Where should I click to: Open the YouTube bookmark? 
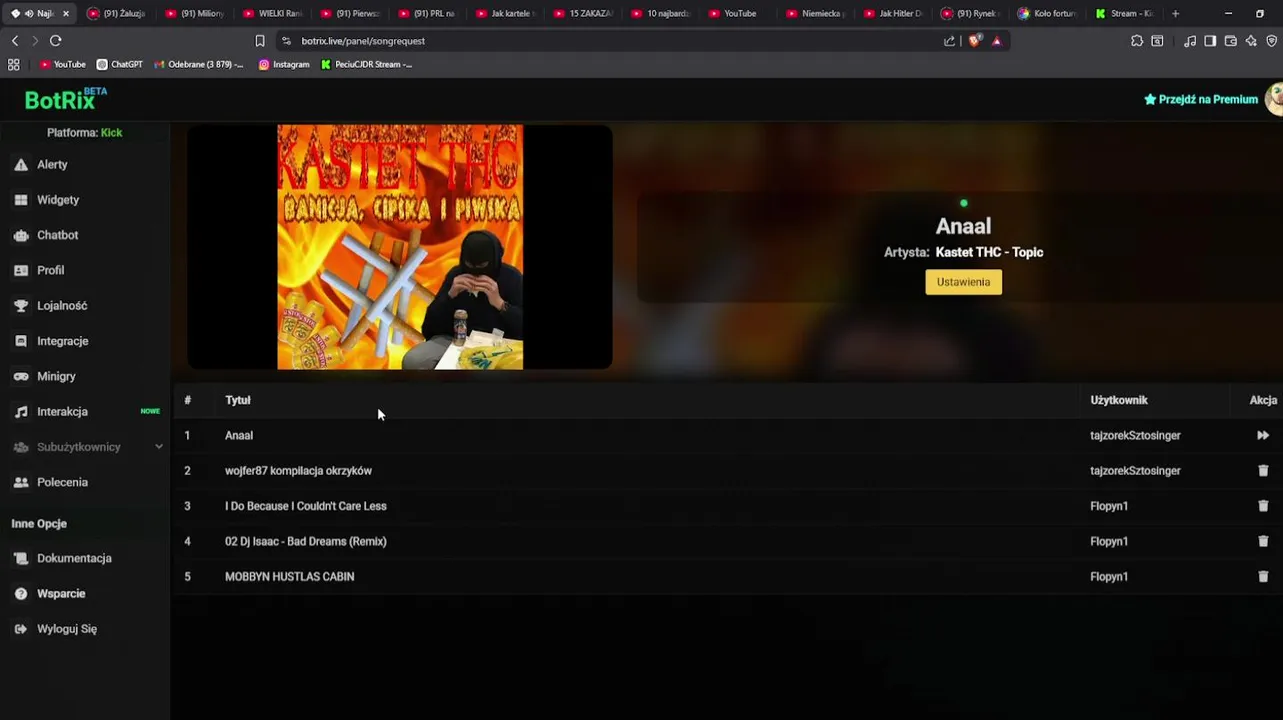[63, 64]
